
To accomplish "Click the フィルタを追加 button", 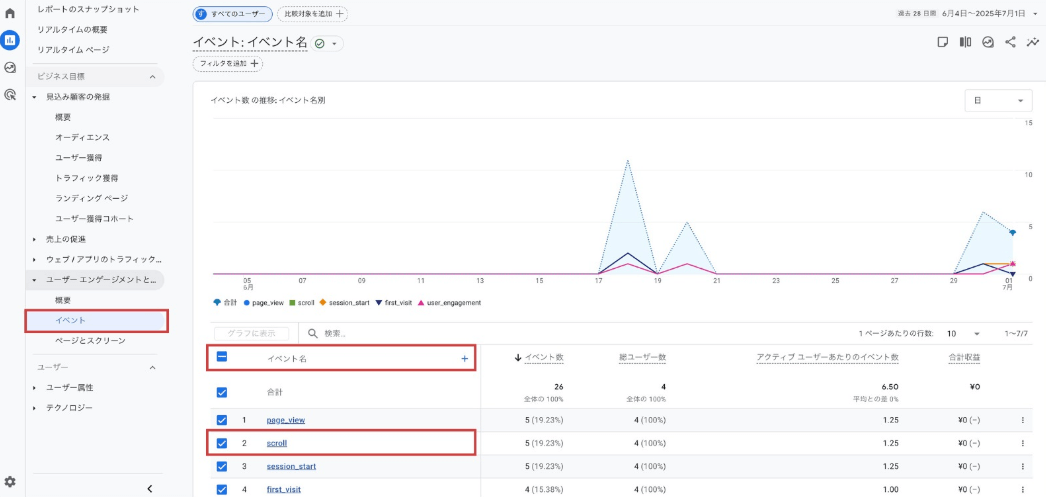I will [227, 64].
